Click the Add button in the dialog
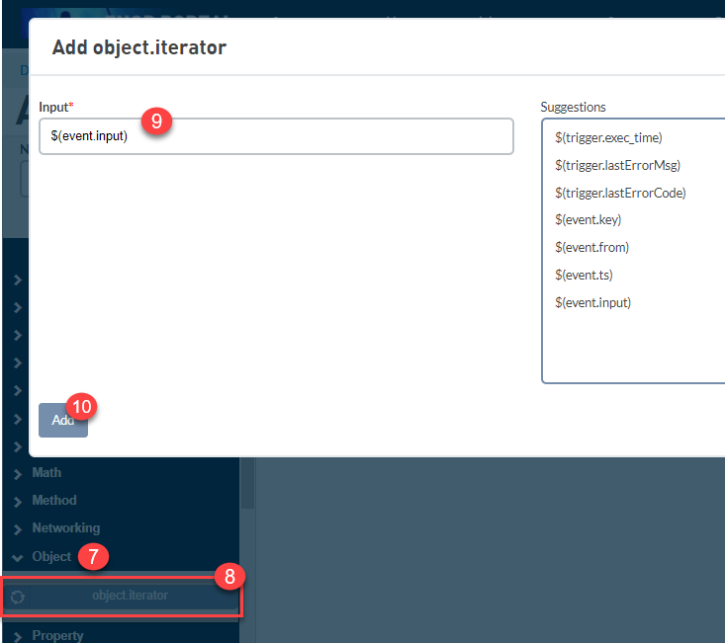The image size is (725, 643). click(63, 420)
